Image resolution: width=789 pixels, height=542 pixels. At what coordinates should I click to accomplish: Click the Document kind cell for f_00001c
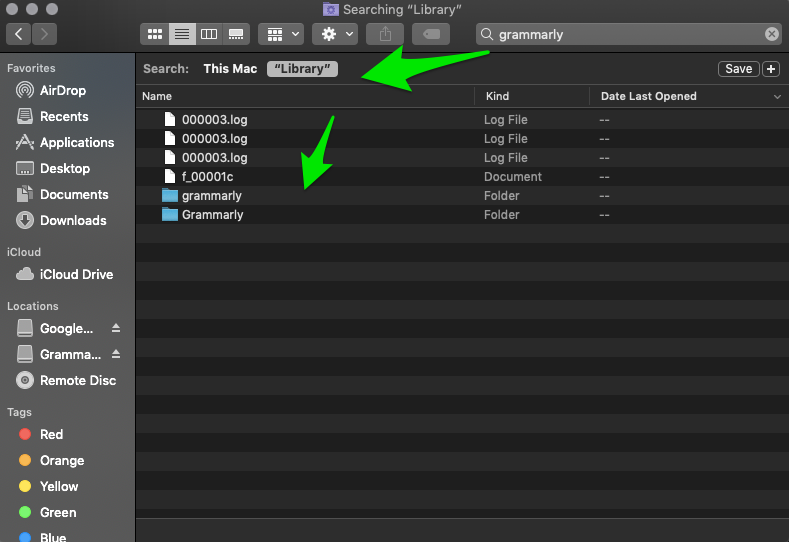click(x=513, y=177)
